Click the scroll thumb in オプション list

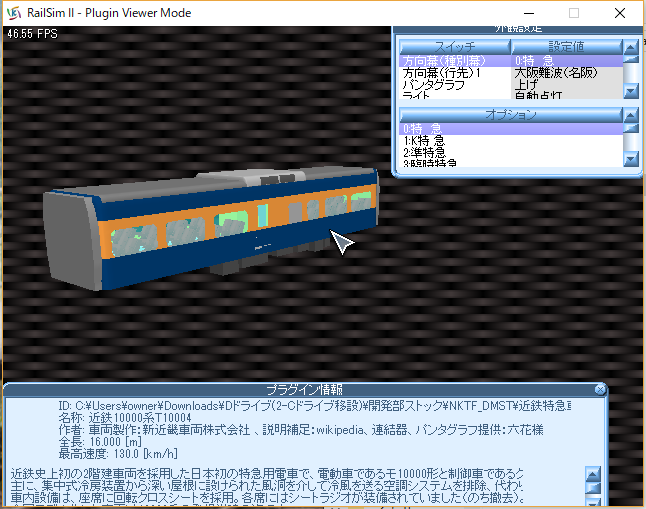point(631,128)
